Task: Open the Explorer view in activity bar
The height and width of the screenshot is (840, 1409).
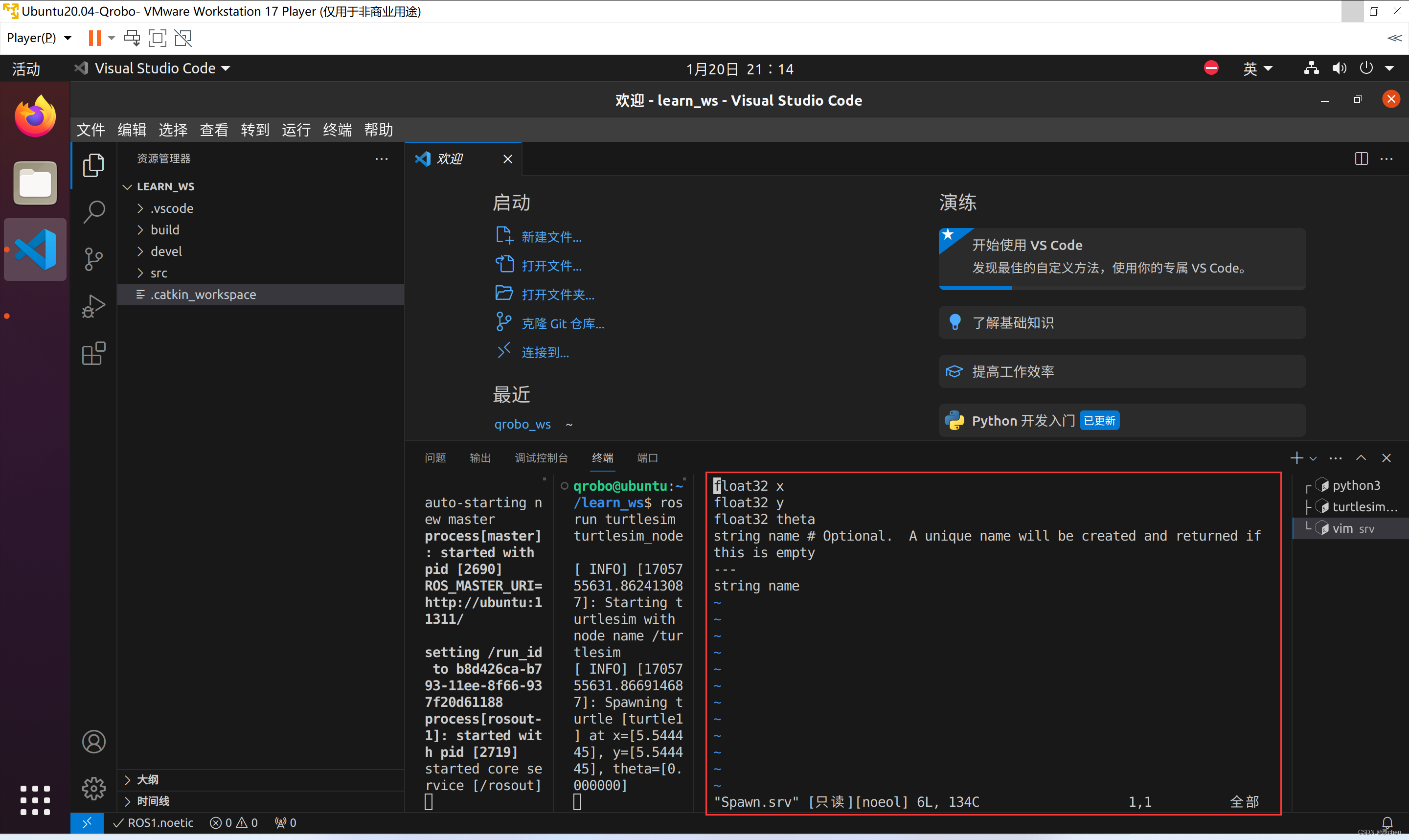Action: coord(94,165)
